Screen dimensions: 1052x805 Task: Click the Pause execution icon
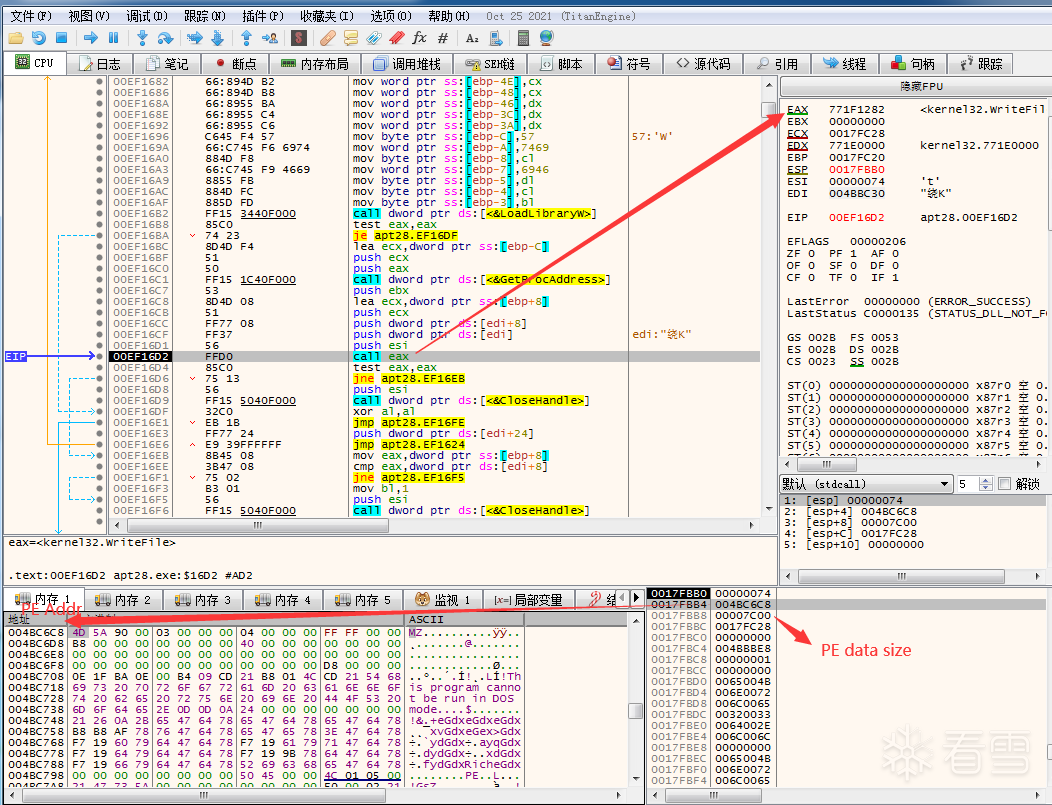113,38
